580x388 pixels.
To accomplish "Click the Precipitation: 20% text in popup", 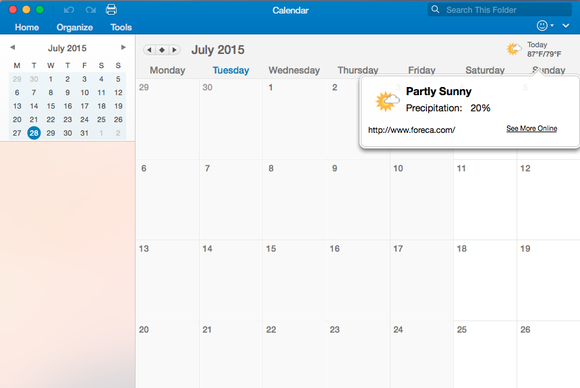I will pos(448,108).
